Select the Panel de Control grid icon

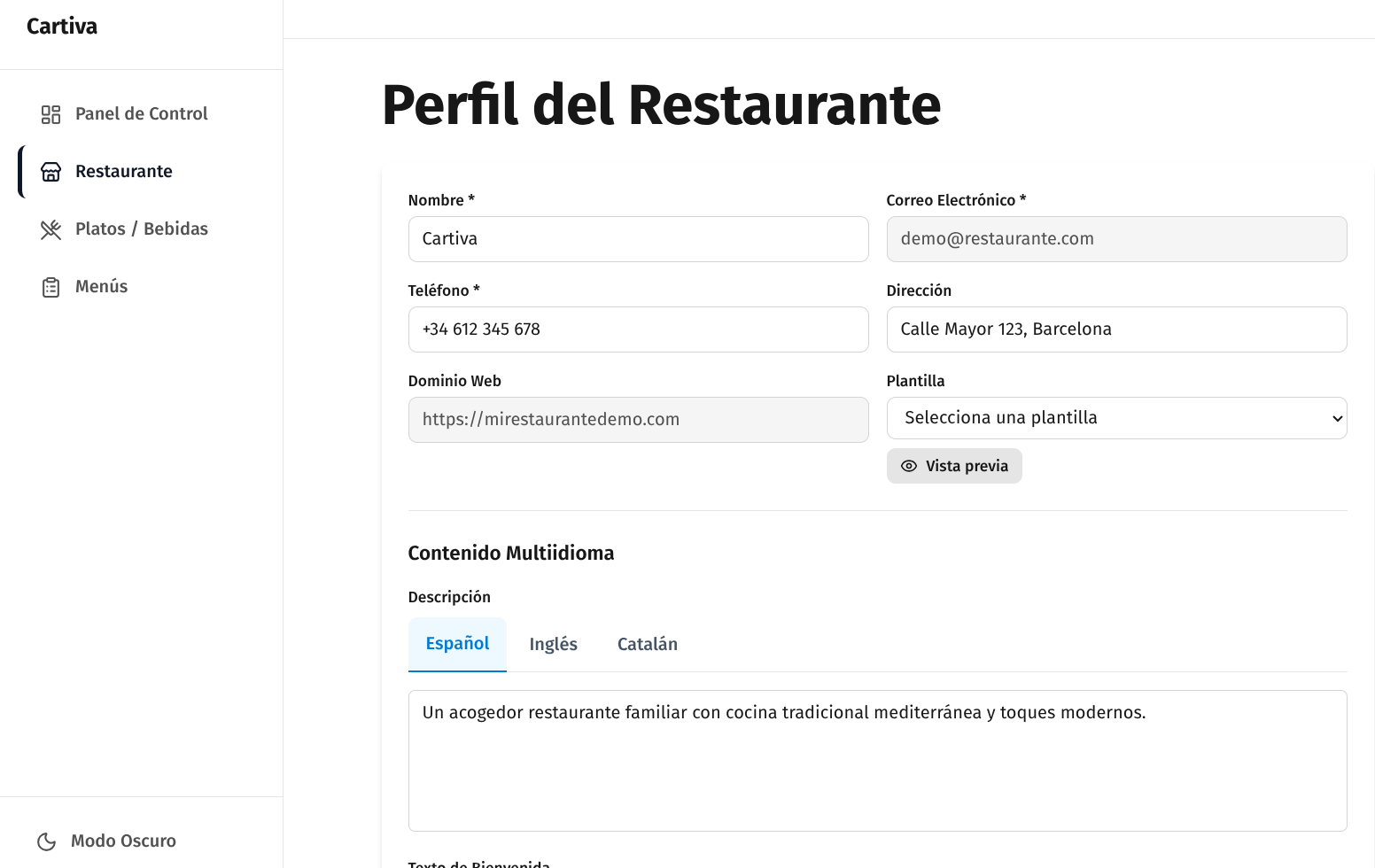coord(50,113)
